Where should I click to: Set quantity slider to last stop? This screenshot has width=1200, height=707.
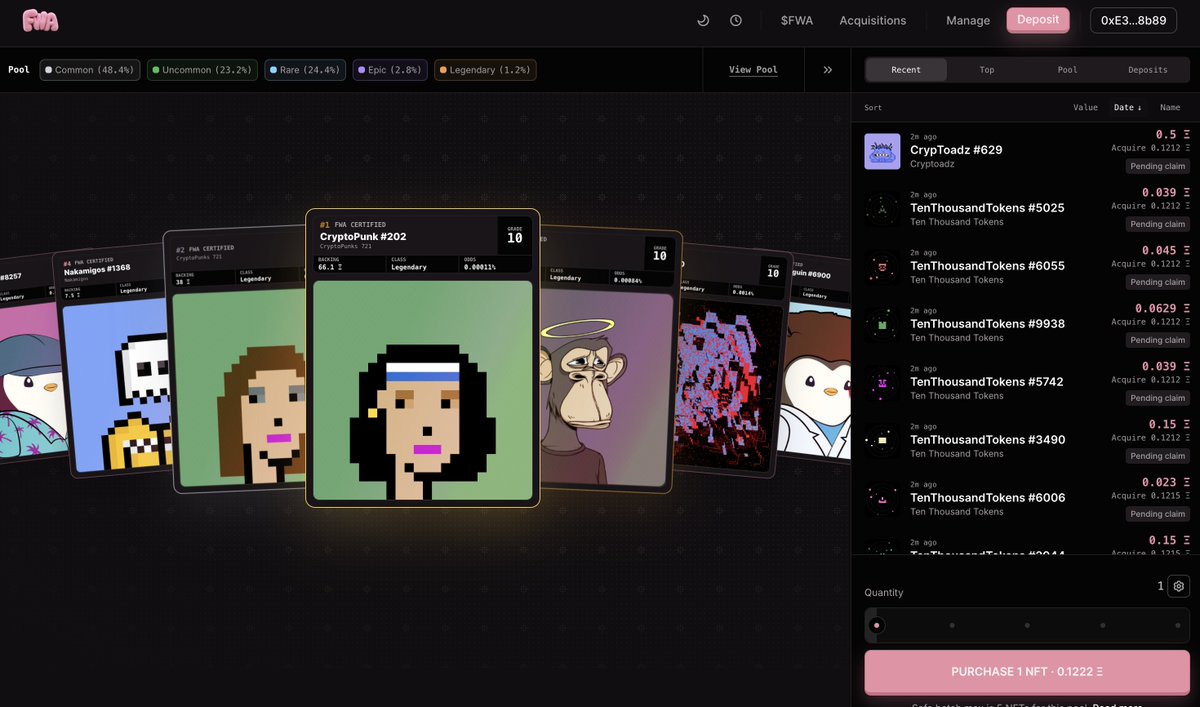pyautogui.click(x=1178, y=626)
